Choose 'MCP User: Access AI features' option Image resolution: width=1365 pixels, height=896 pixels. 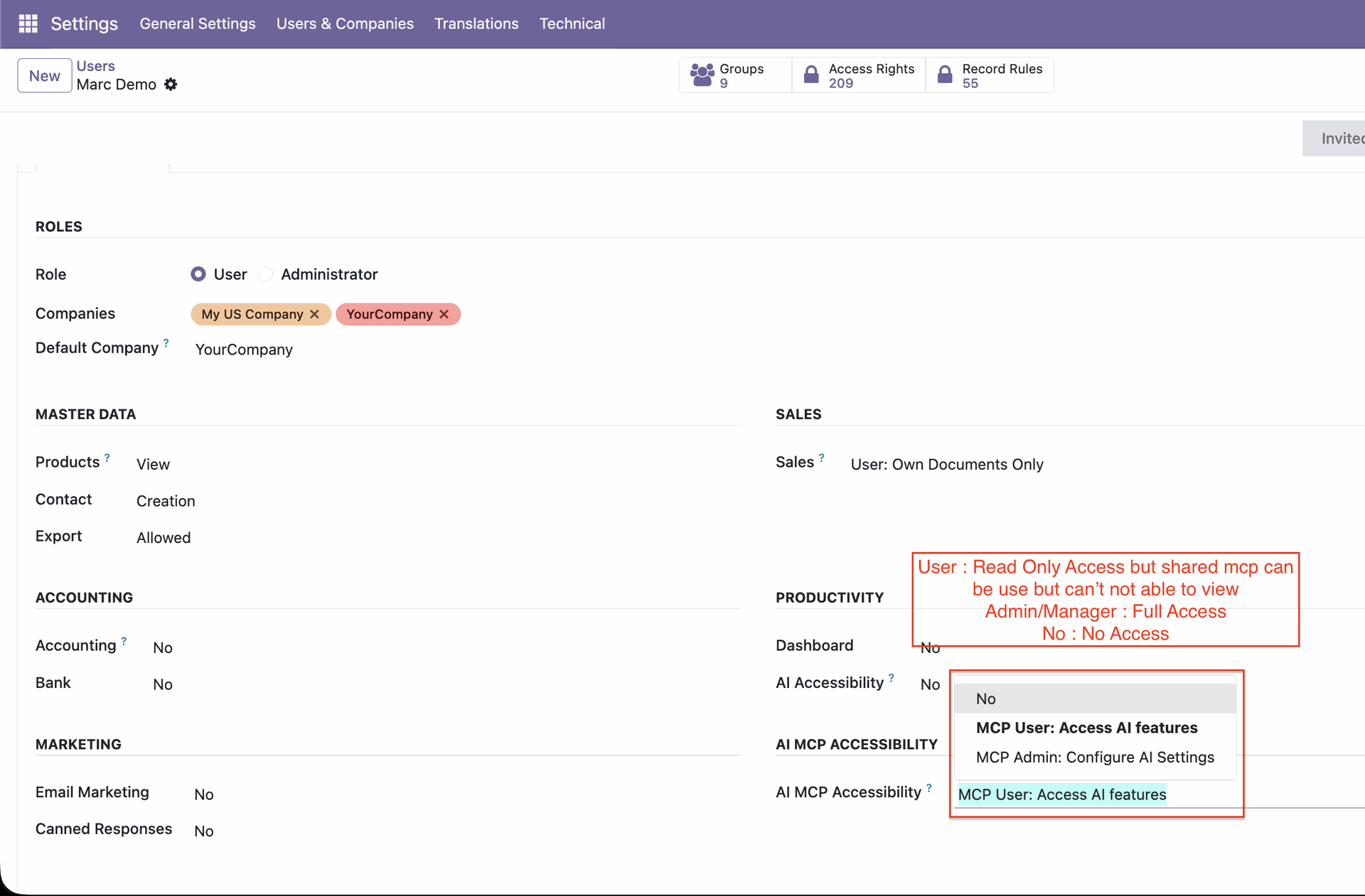click(x=1095, y=728)
